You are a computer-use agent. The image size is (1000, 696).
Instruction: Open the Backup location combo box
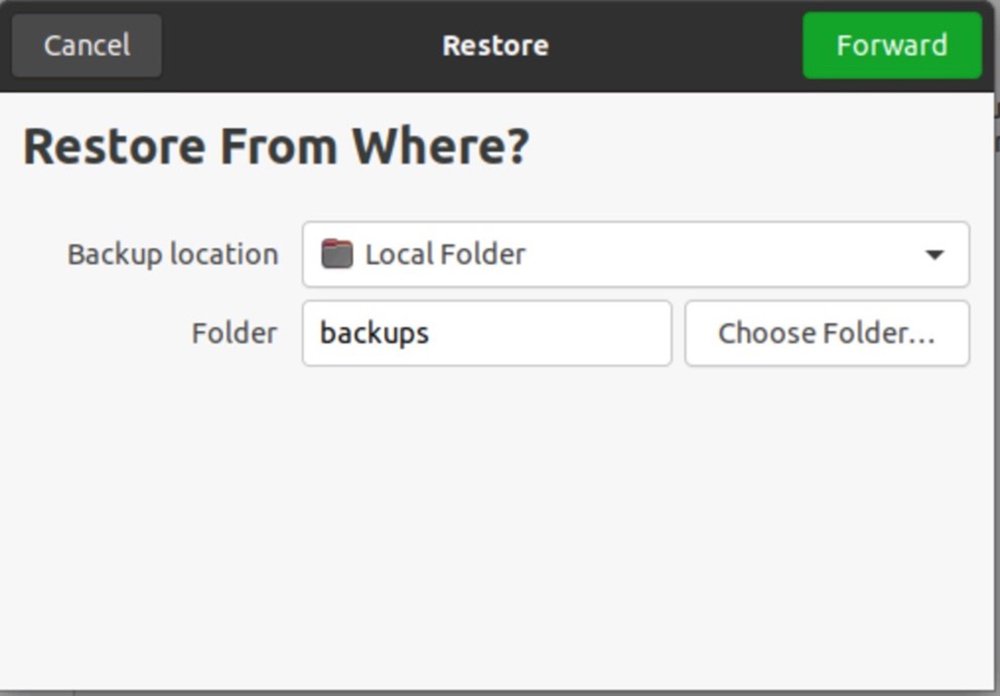pyautogui.click(x=635, y=254)
